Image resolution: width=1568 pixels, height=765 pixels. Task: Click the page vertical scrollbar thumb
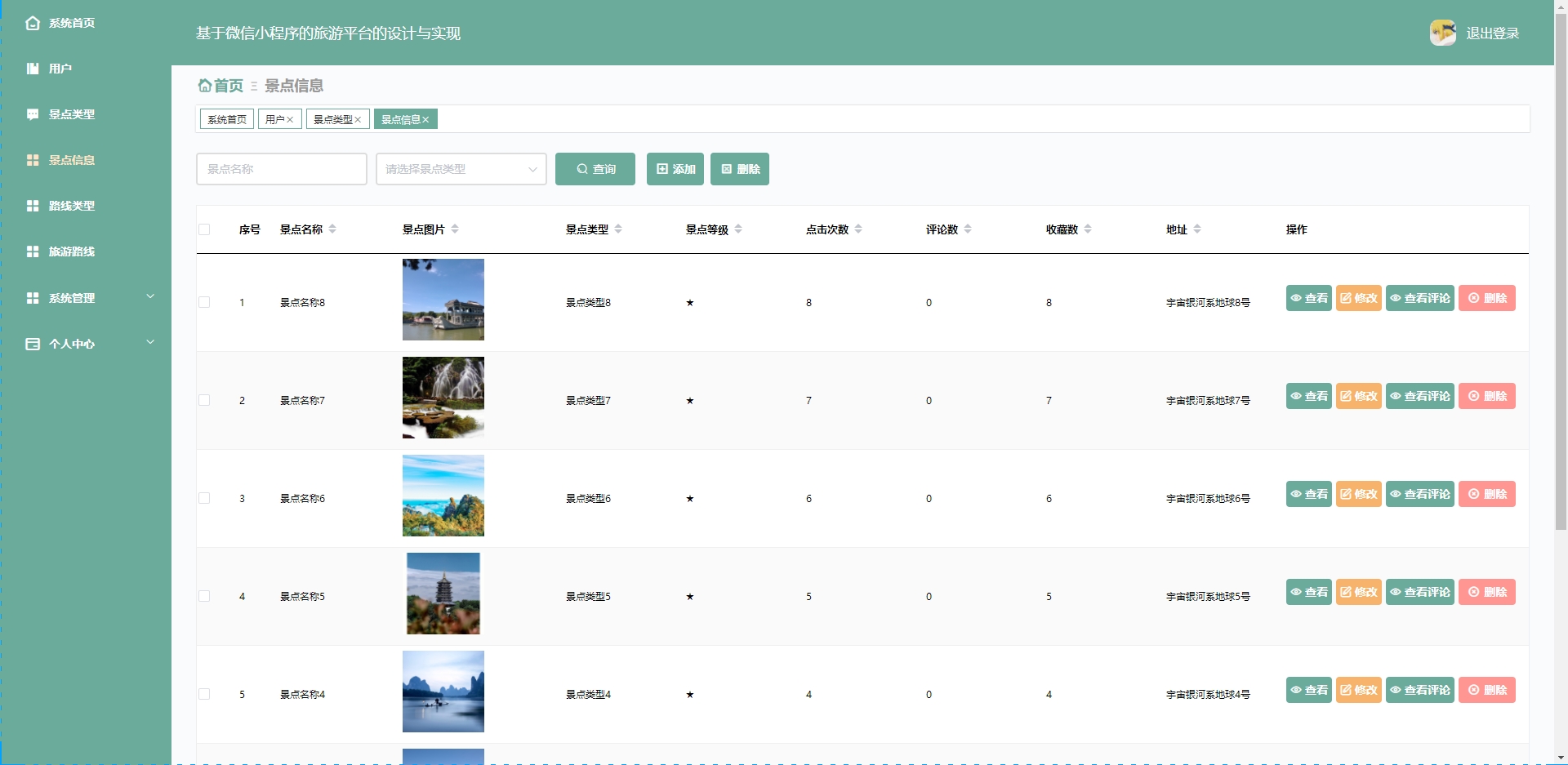click(1561, 270)
